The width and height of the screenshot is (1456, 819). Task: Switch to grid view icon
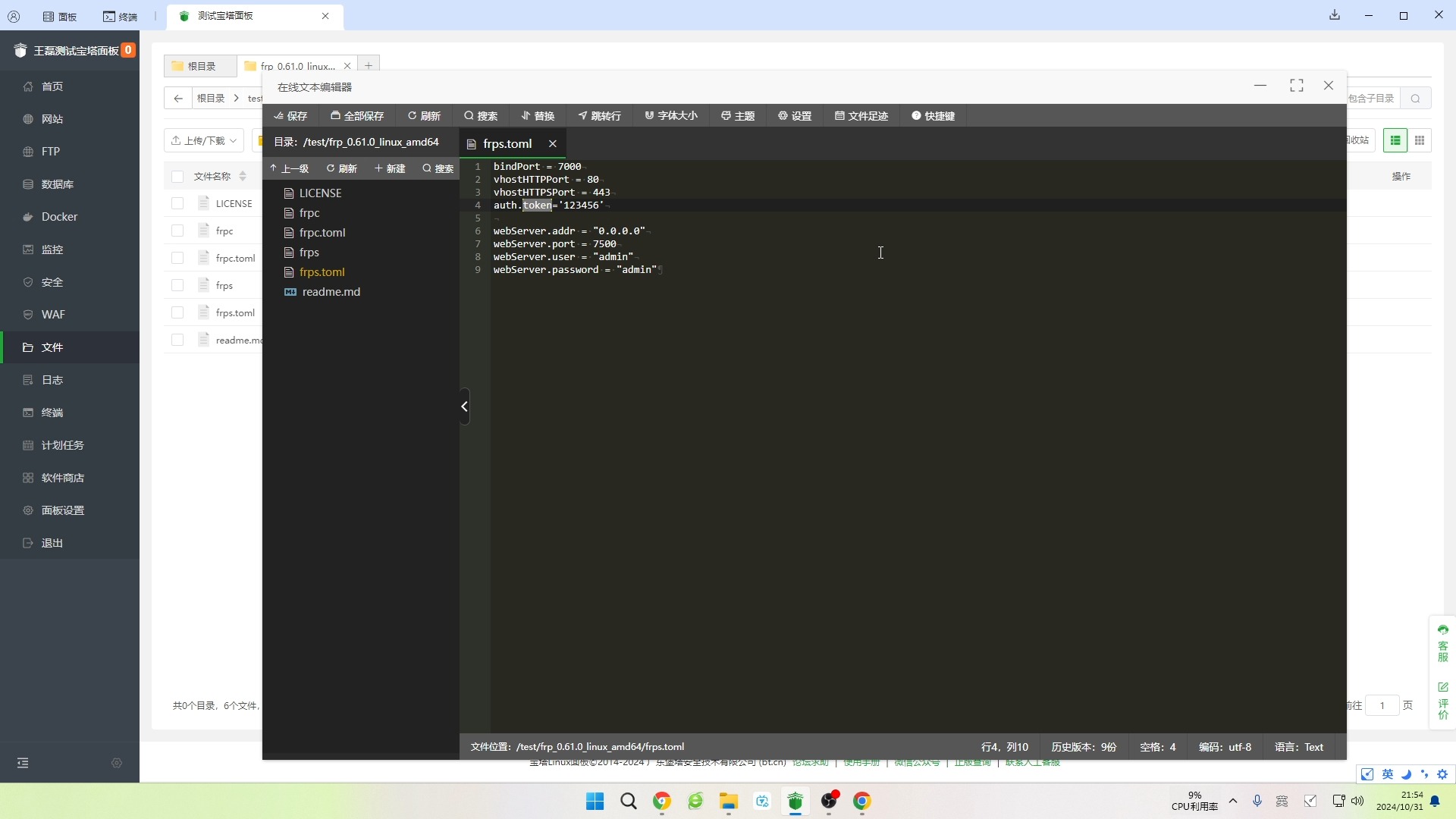1420,140
